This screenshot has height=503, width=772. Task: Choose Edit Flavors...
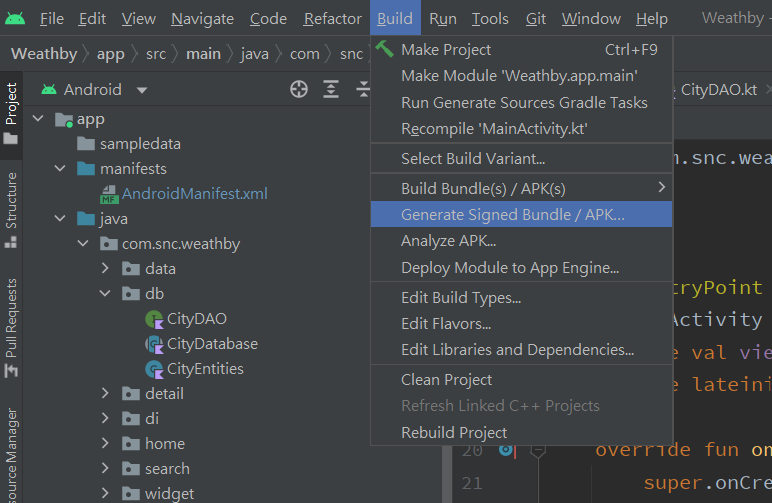[x=521, y=323]
